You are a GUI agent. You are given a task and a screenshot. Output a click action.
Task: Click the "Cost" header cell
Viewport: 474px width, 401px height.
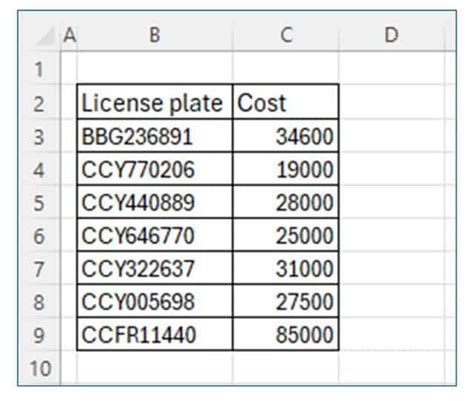[286, 102]
